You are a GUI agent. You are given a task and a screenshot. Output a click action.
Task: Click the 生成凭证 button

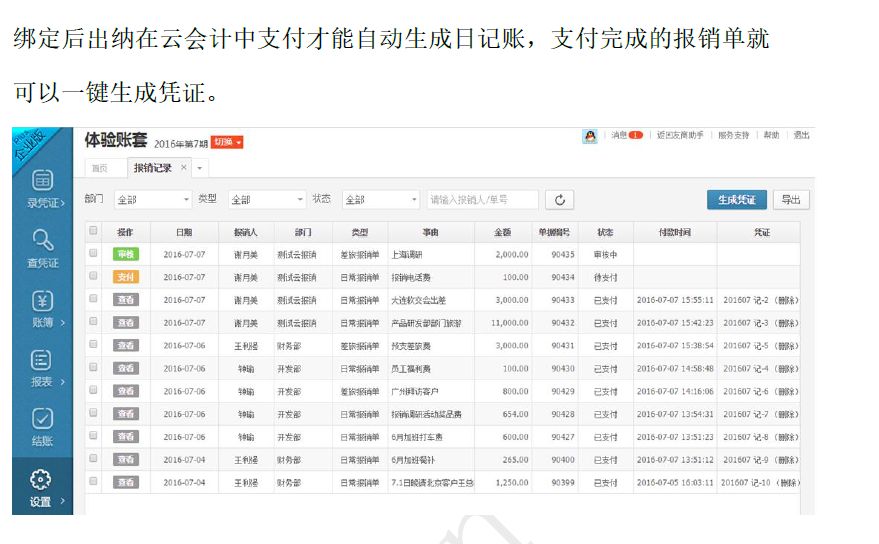(x=736, y=200)
